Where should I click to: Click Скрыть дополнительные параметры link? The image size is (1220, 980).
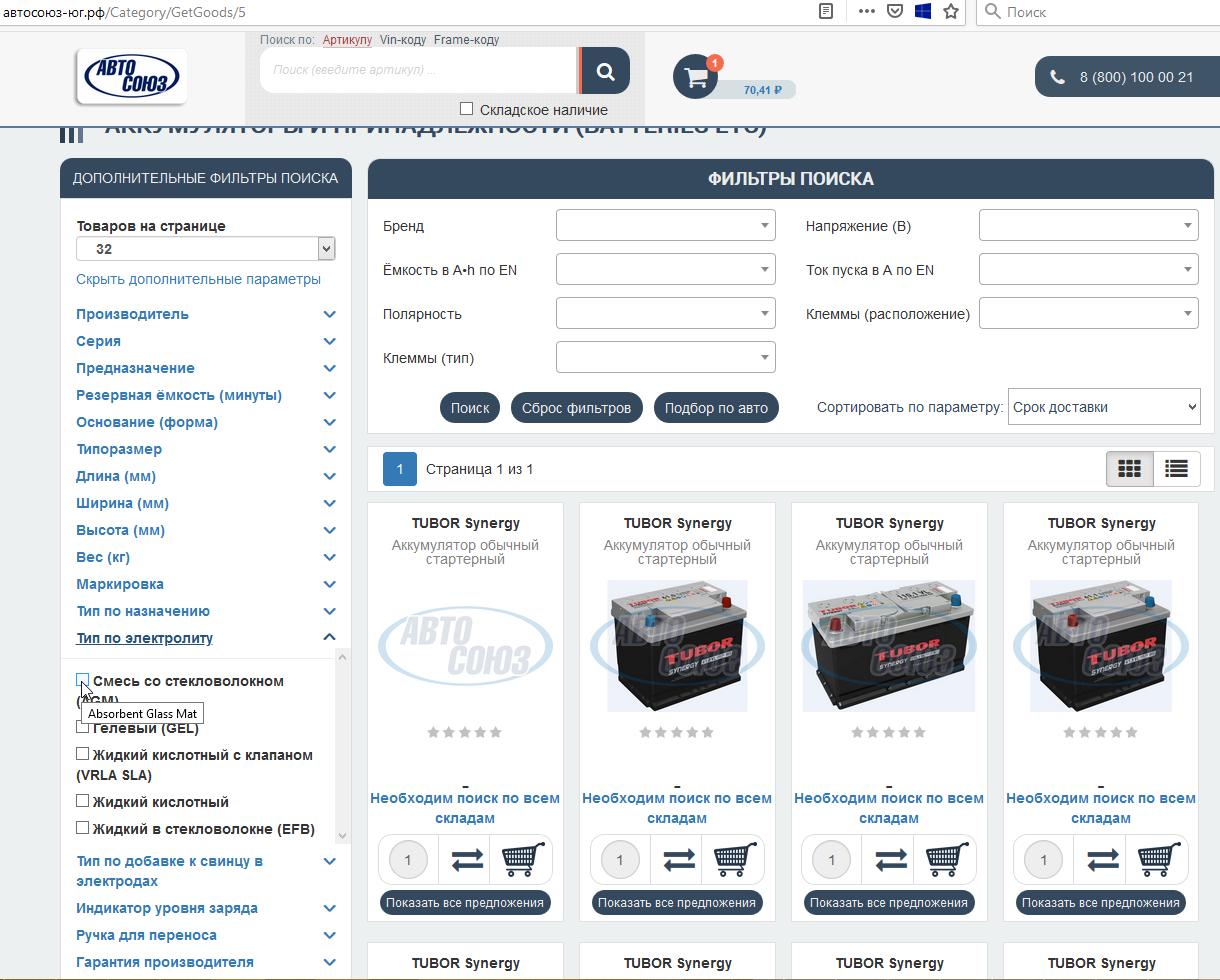pos(198,279)
